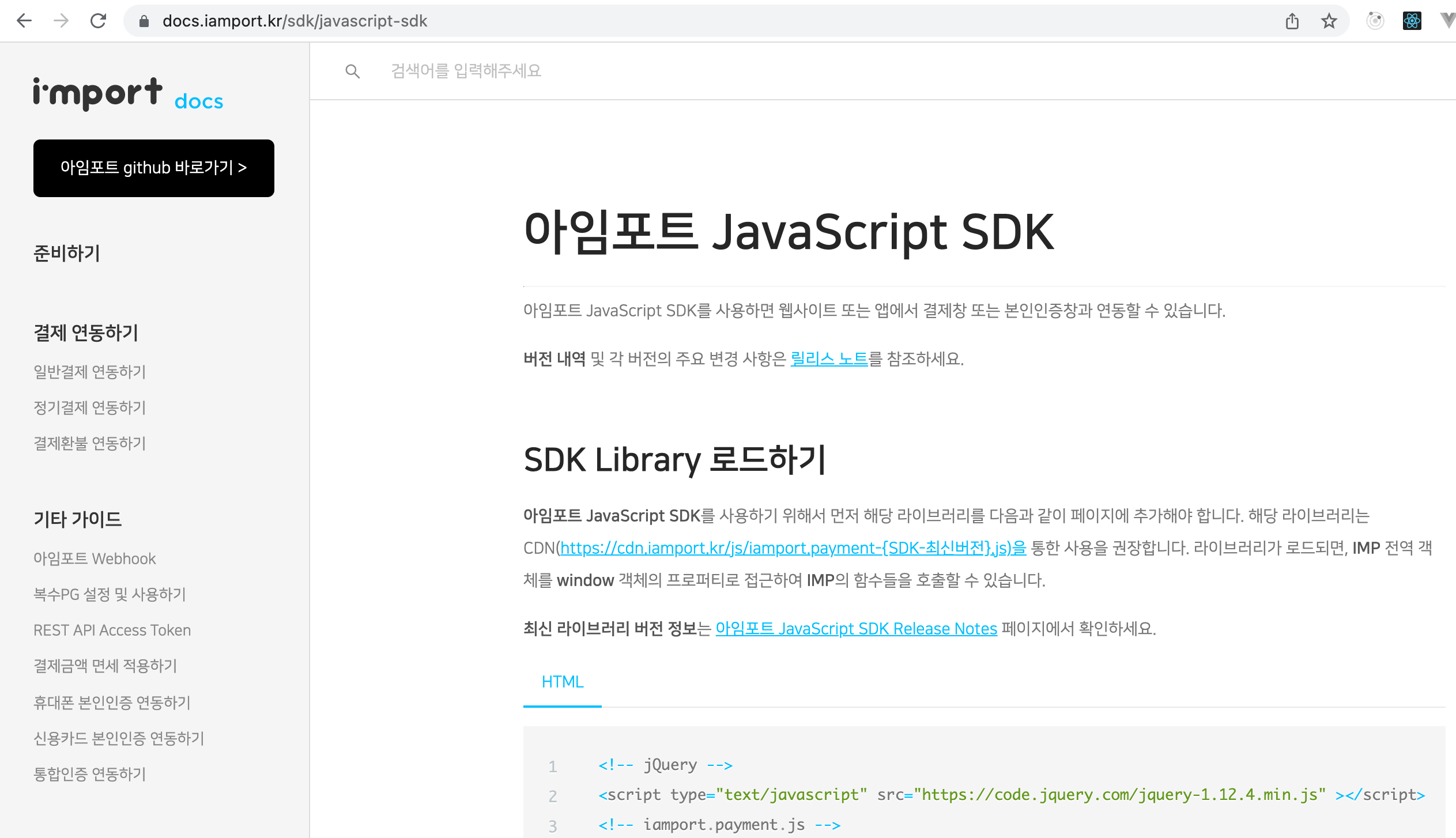This screenshot has width=1456, height=838.
Task: Click the padlock site info icon
Action: click(144, 21)
